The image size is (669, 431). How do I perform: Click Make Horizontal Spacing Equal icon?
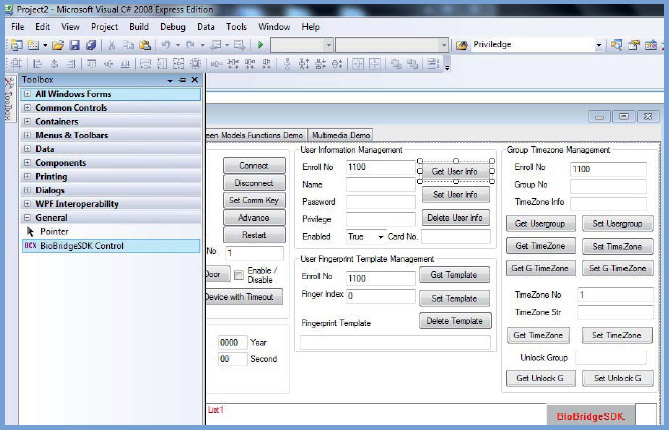(216, 64)
